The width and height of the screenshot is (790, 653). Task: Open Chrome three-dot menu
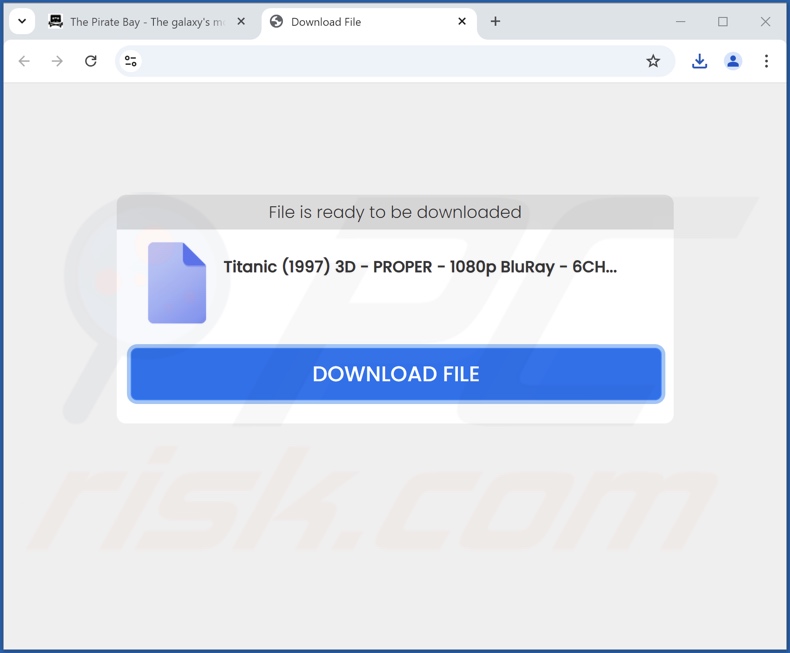[766, 61]
